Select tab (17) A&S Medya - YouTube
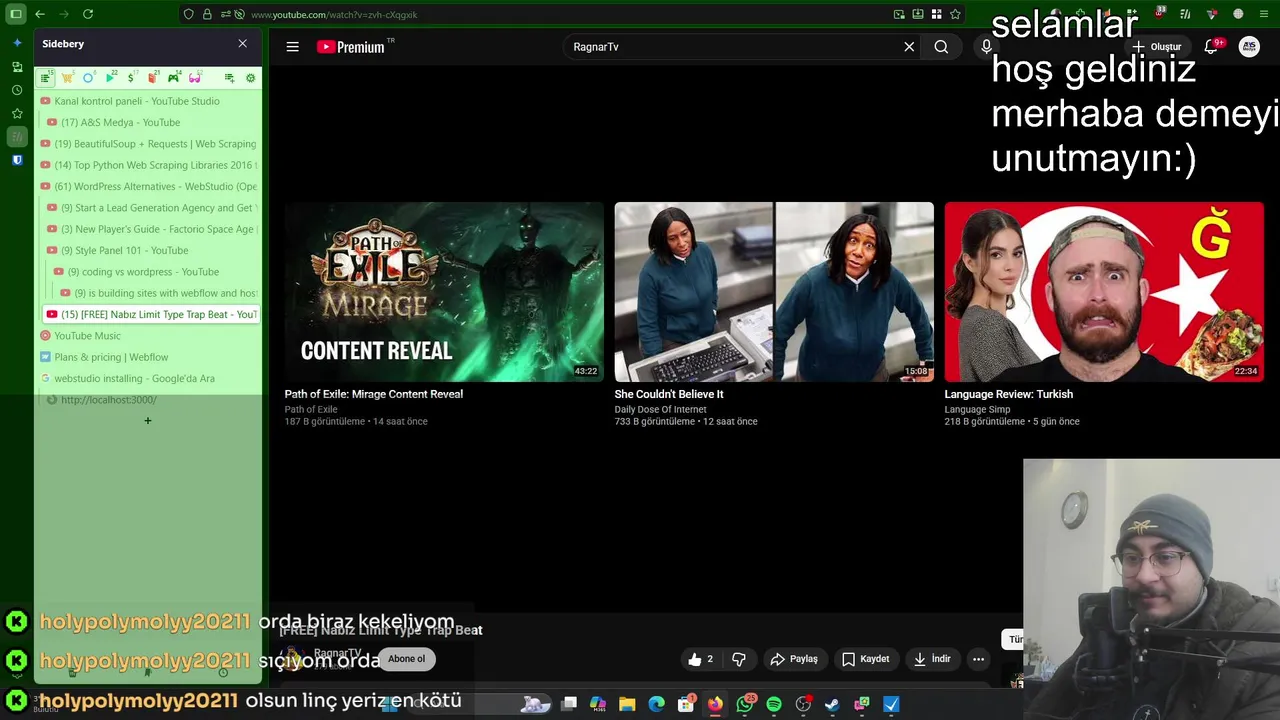Viewport: 1280px width, 720px height. point(151,122)
